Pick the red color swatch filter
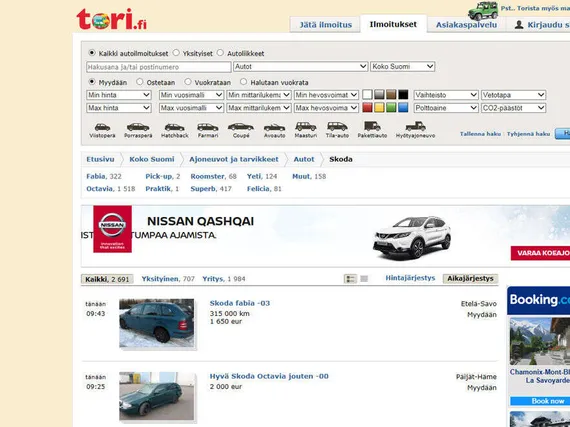The image size is (570, 427). click(367, 108)
